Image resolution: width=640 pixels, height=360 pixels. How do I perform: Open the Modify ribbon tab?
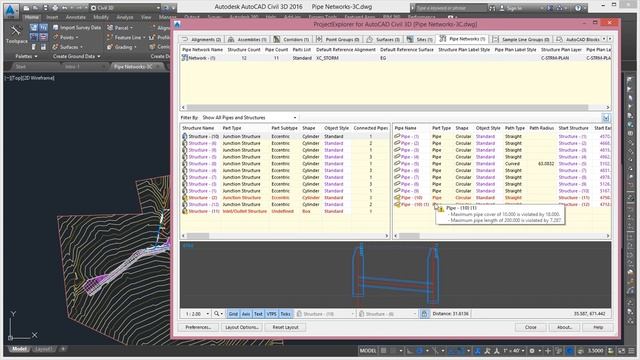(101, 17)
